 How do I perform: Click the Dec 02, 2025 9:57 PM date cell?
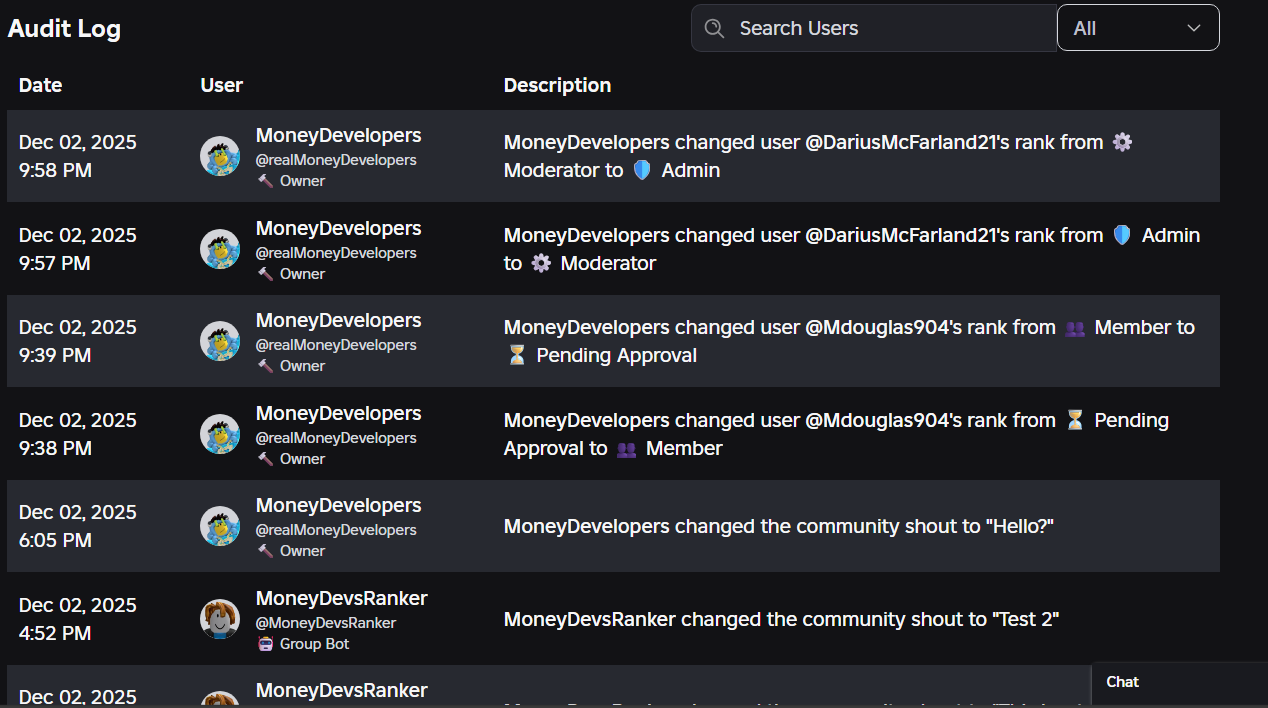click(x=78, y=249)
